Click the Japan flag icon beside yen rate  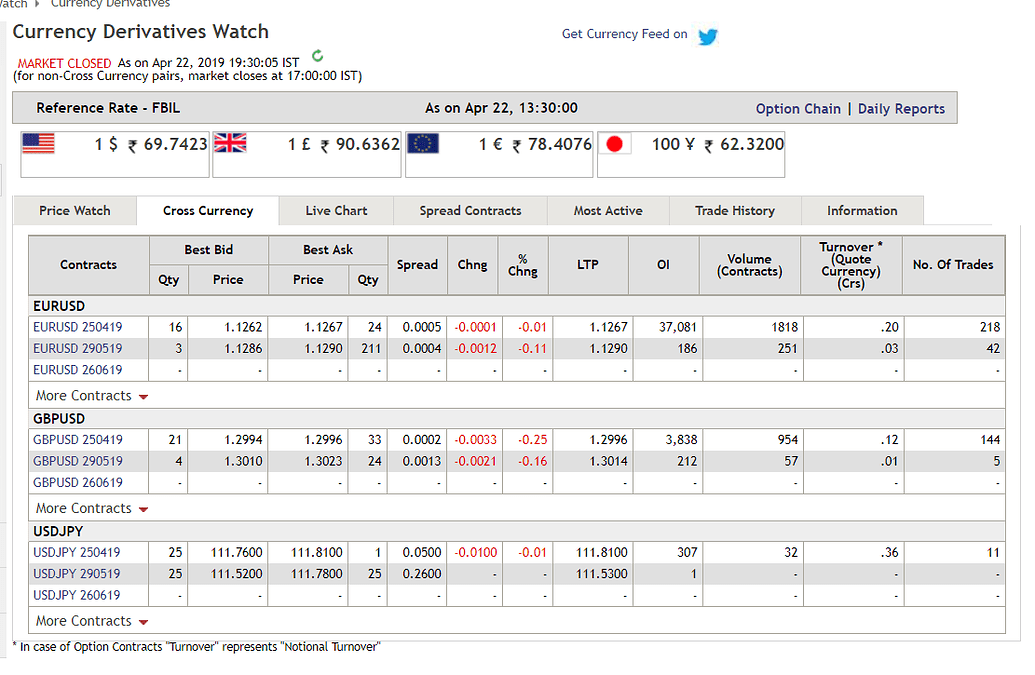pyautogui.click(x=615, y=143)
